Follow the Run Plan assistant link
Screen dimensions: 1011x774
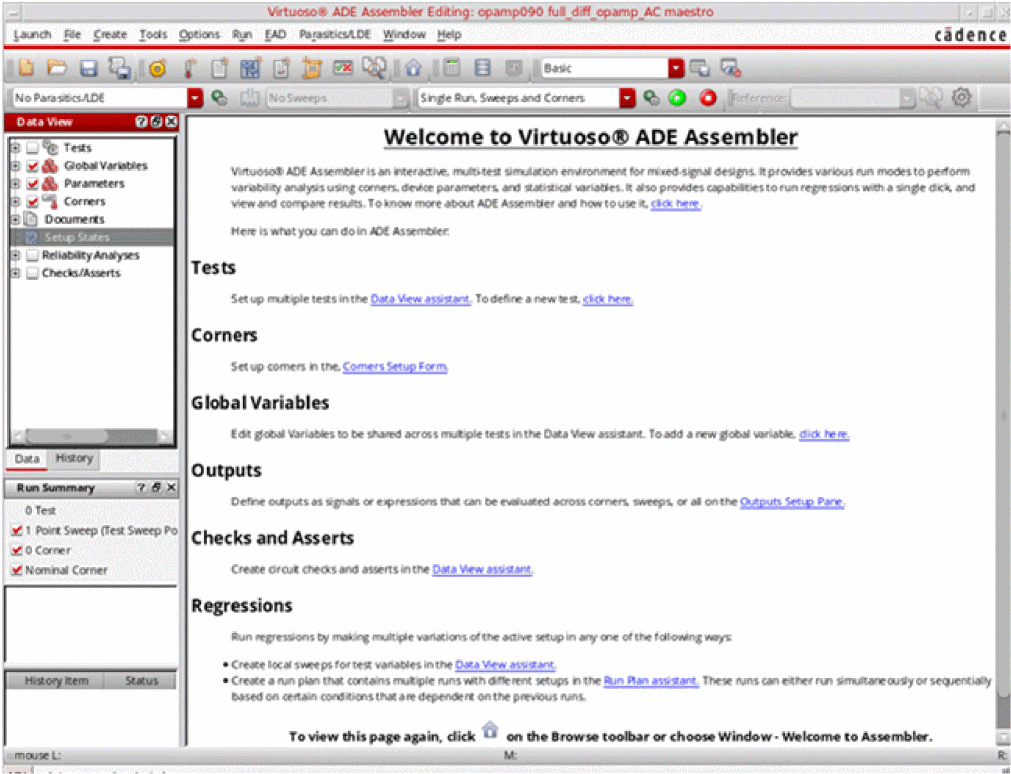click(651, 681)
